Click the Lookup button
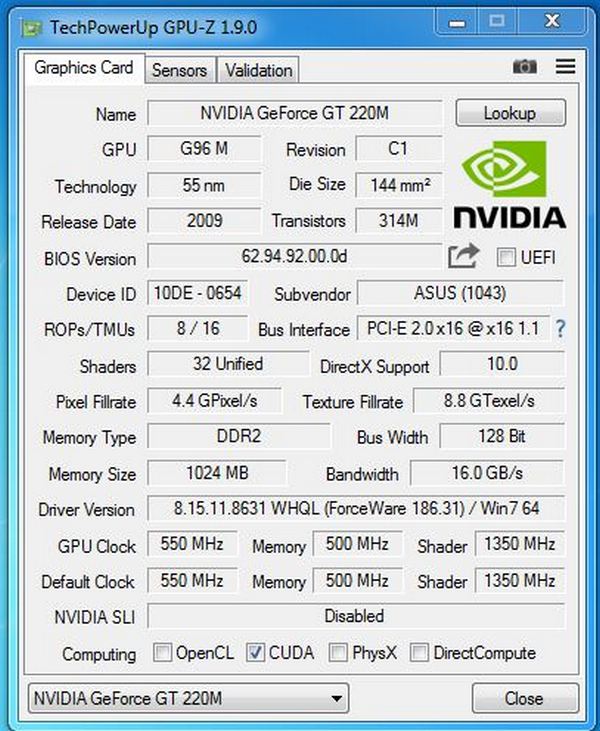600x731 pixels. pyautogui.click(x=510, y=113)
